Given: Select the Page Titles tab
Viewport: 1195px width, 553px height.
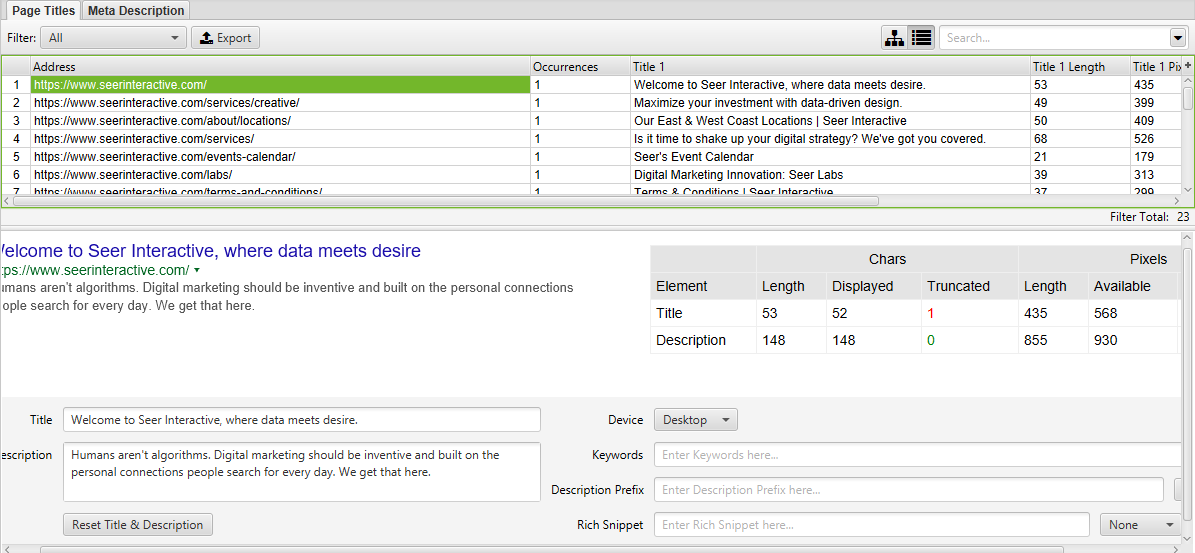Looking at the screenshot, I should pyautogui.click(x=41, y=11).
